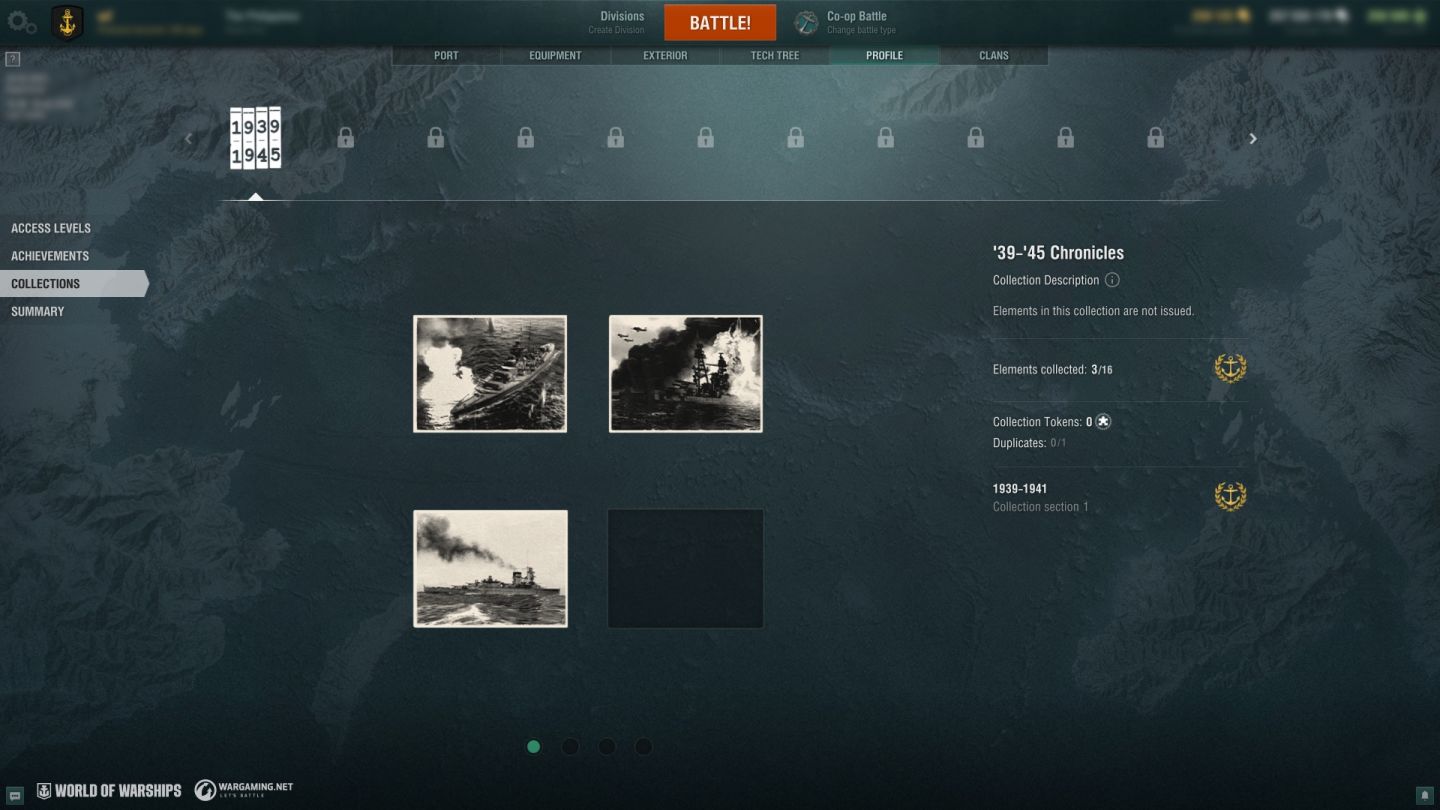
Task: Click the first locked collection padlock
Action: tap(346, 138)
